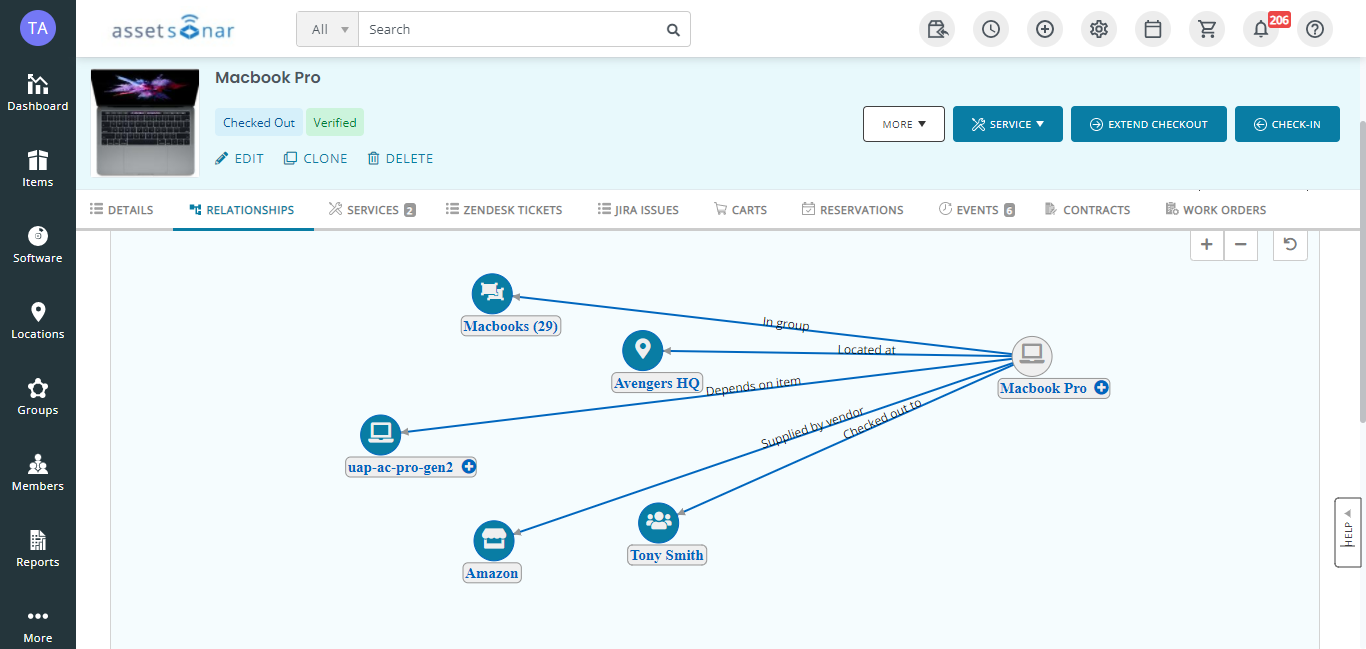
Task: Open the WORK ORDERS tab
Action: pos(1216,210)
